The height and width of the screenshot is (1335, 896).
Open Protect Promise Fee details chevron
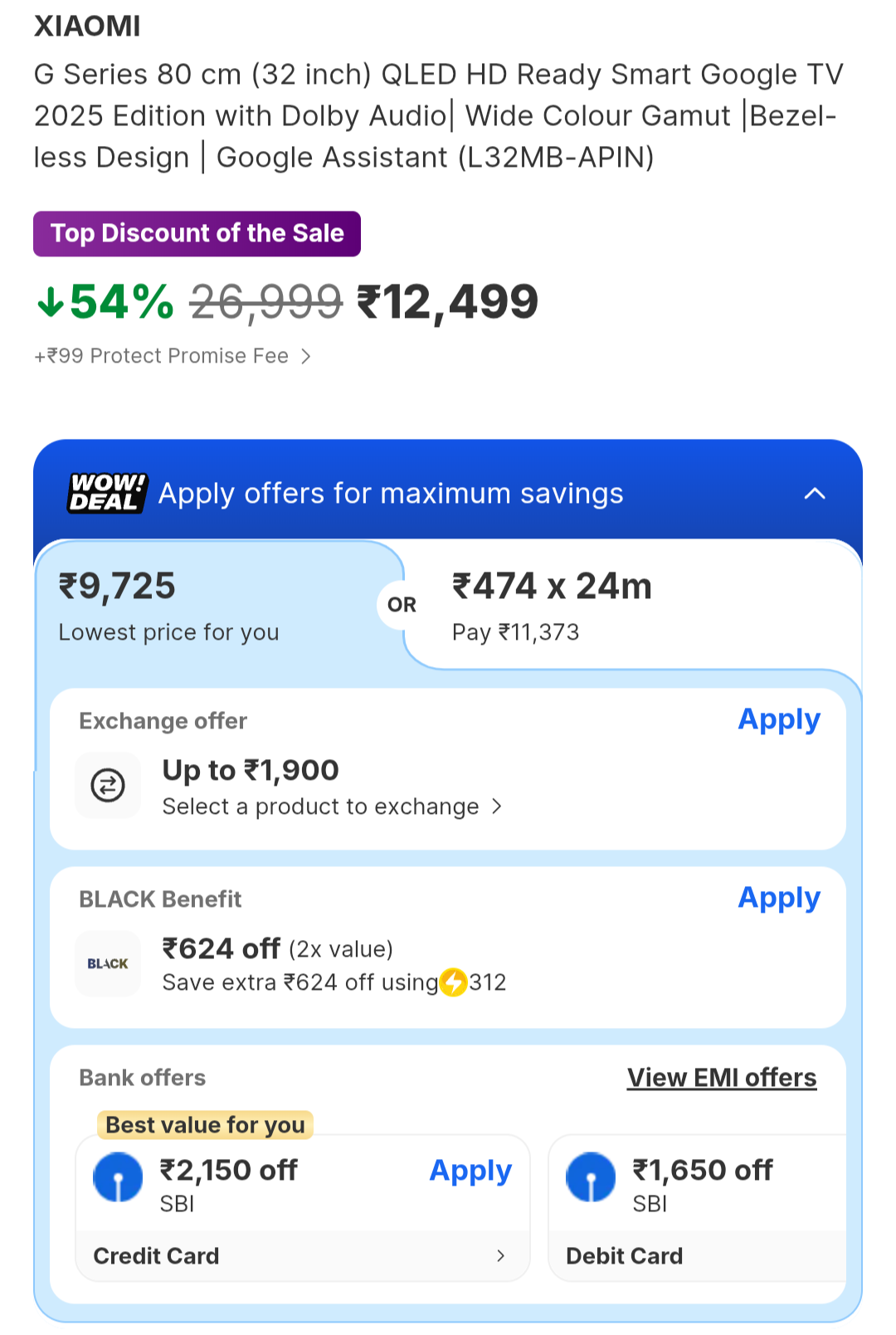(306, 356)
